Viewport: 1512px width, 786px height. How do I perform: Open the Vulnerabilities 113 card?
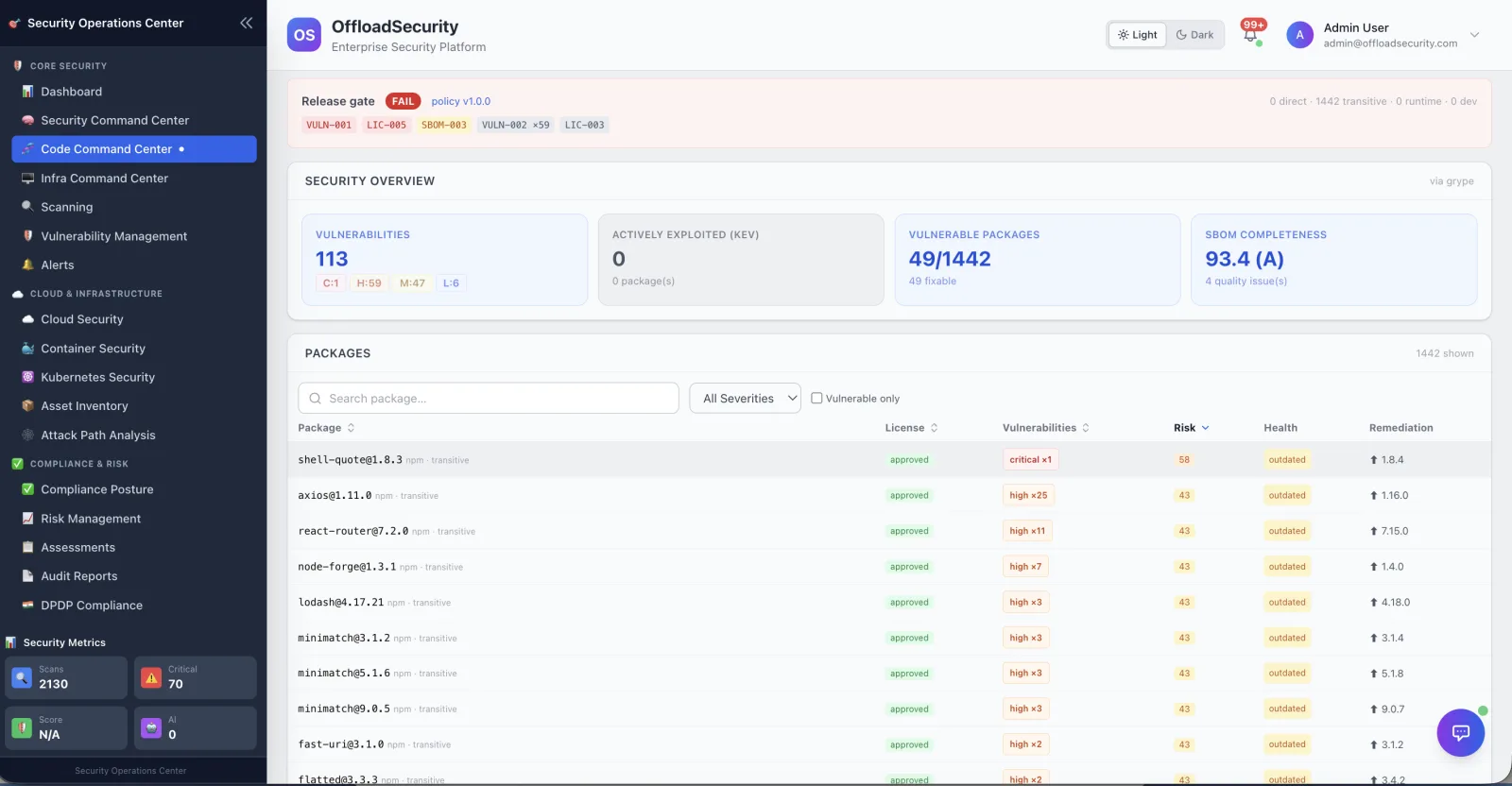click(x=444, y=260)
